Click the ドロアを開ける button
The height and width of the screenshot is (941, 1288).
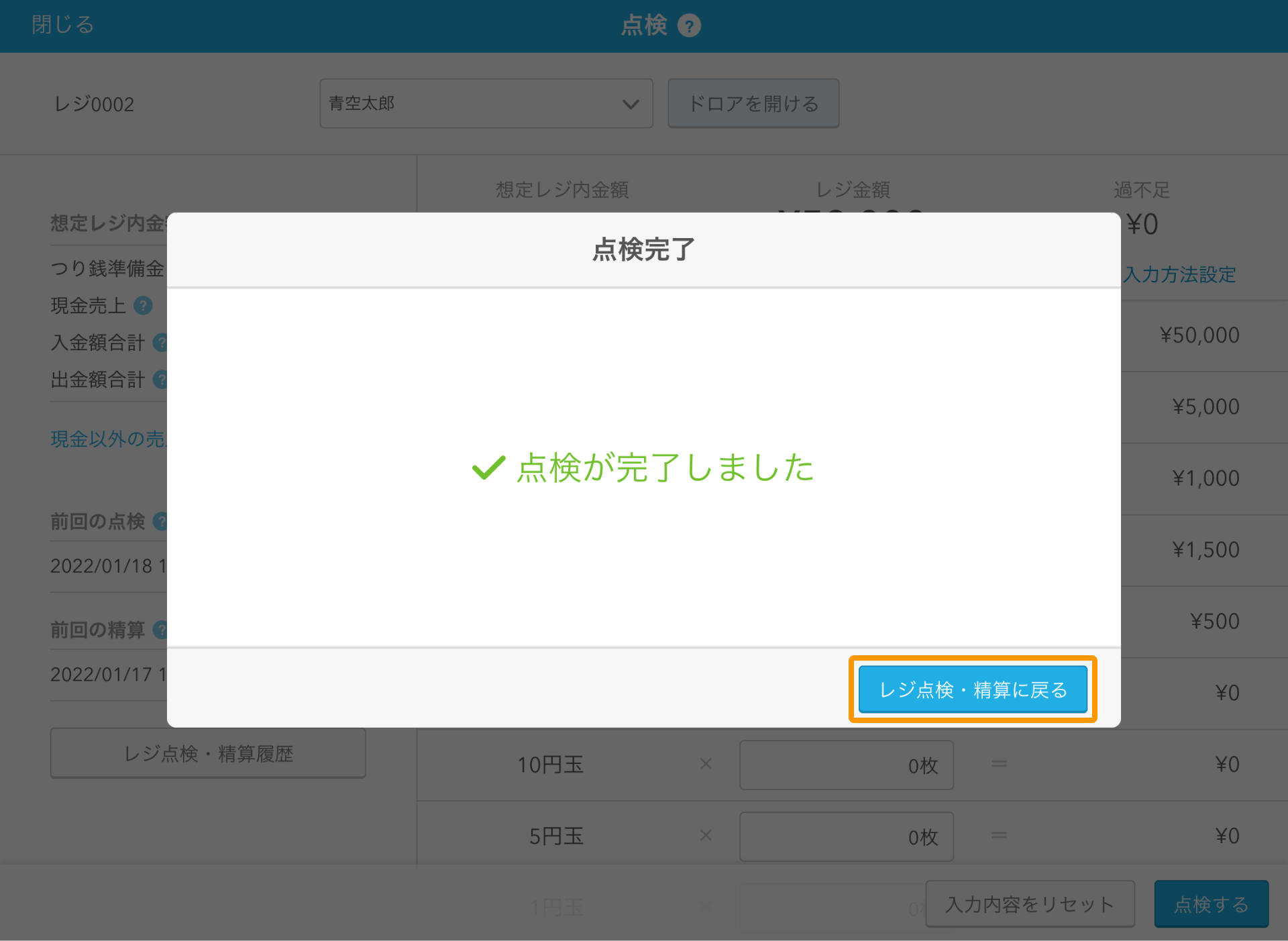753,103
